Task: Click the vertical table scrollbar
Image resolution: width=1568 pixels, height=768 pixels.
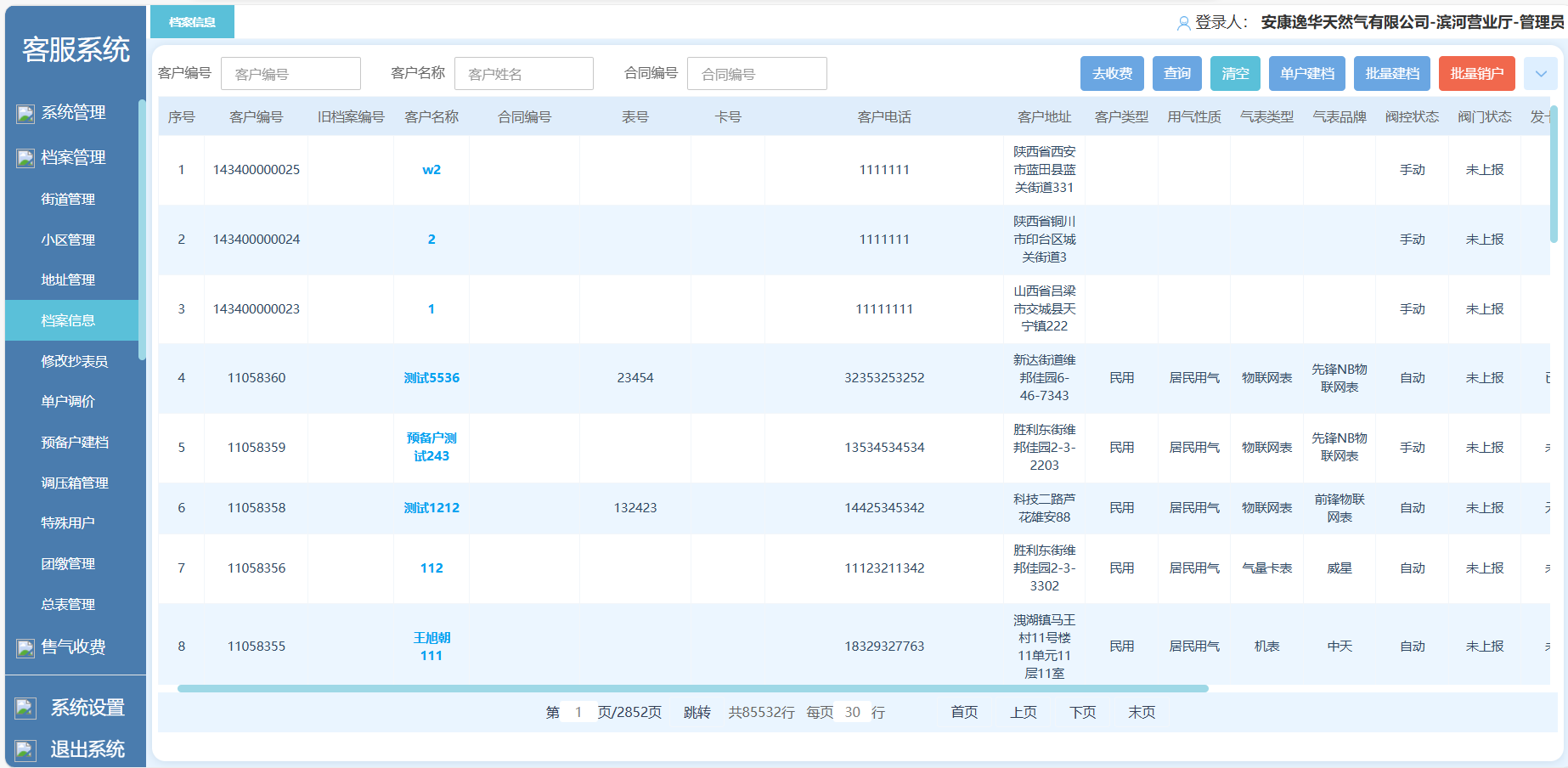Action: [1554, 174]
